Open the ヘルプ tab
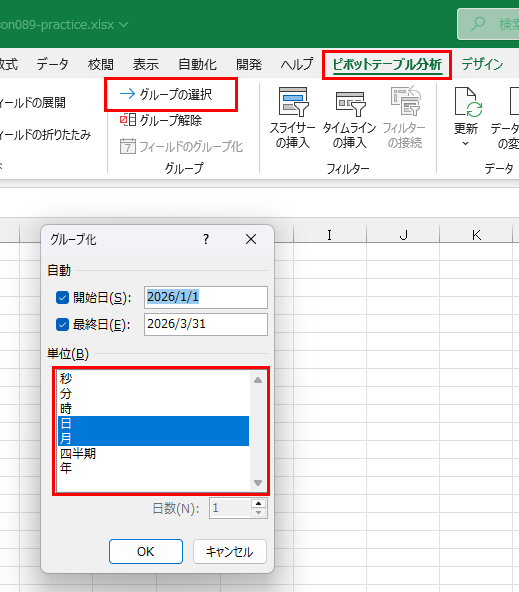 (x=297, y=65)
